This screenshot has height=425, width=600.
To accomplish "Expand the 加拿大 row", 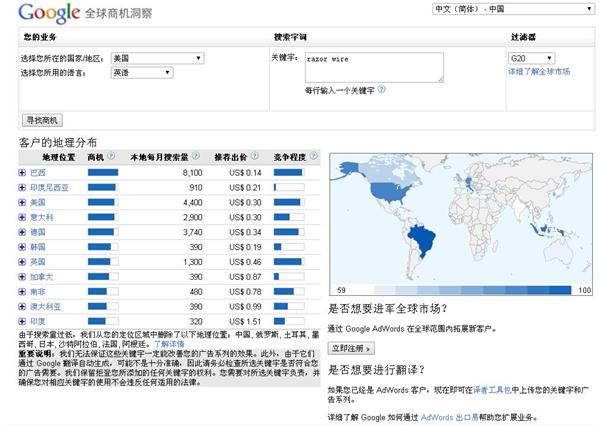I will coord(22,277).
